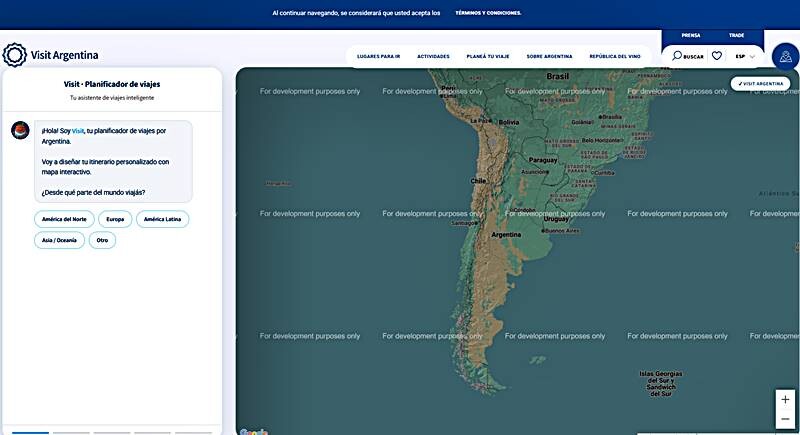Choose Asia / Oceanía option
Viewport: 800px width, 435px height.
click(59, 240)
